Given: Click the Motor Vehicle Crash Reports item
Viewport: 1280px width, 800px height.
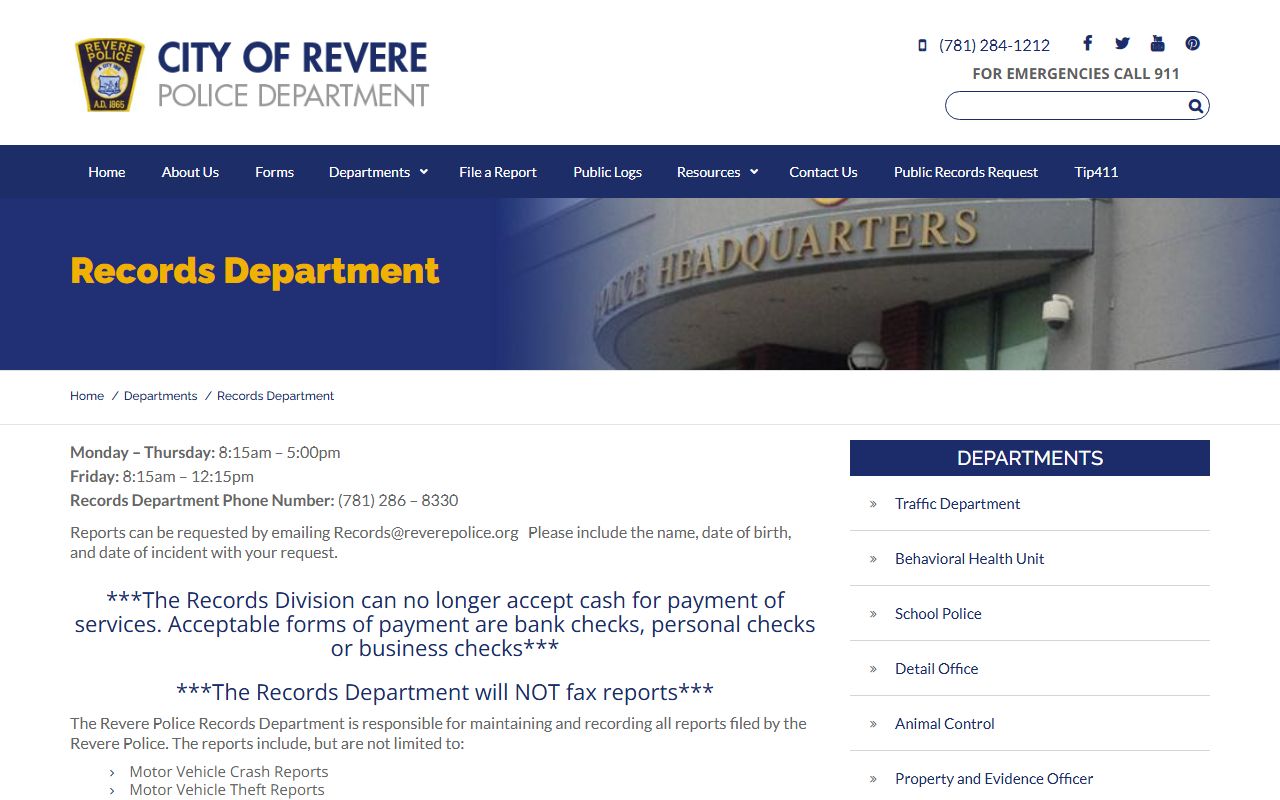Looking at the screenshot, I should [229, 772].
